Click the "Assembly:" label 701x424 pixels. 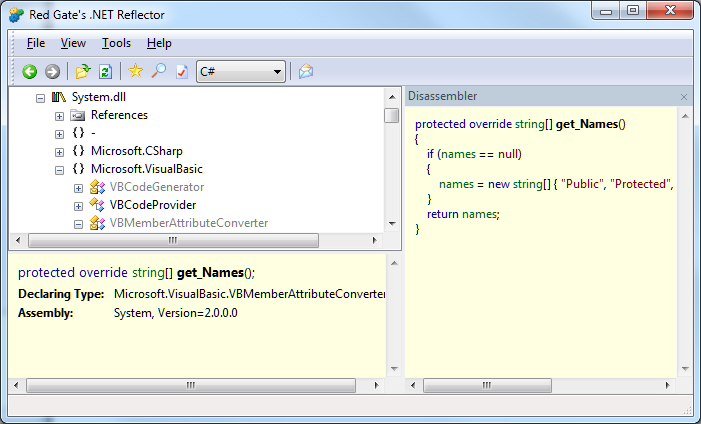46,313
